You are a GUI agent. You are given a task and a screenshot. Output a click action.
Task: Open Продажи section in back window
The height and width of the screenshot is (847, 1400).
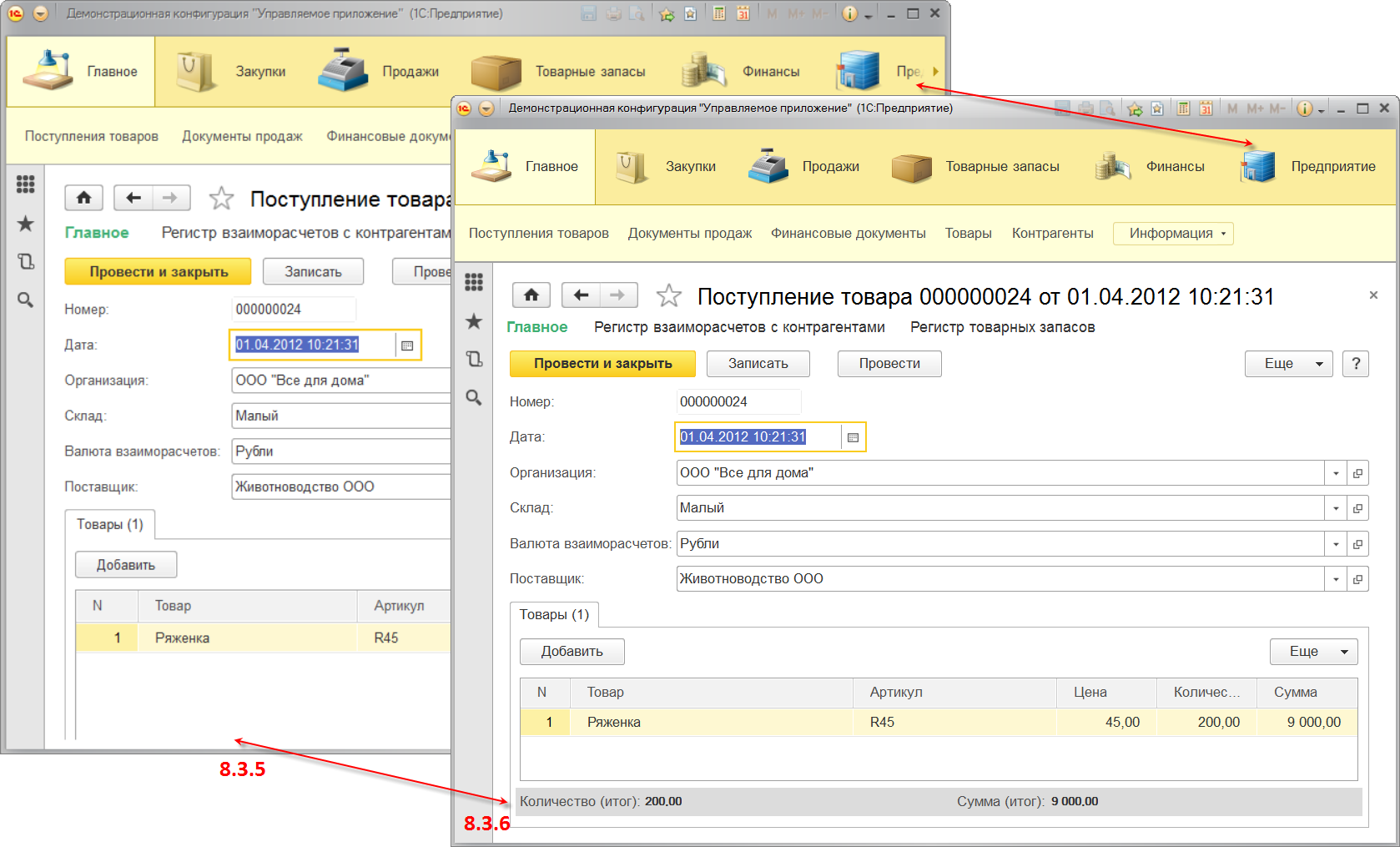point(378,72)
